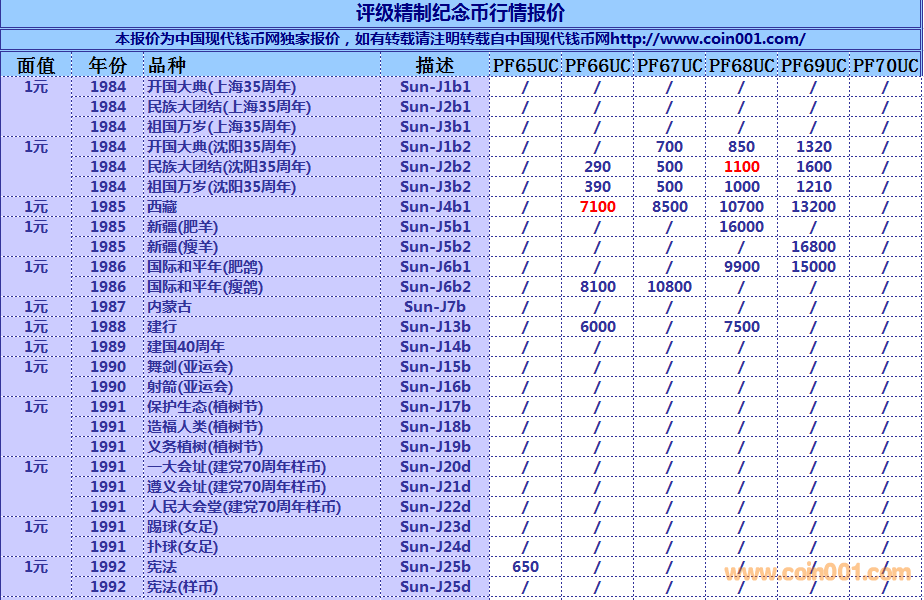The width and height of the screenshot is (924, 600).
Task: Click the red 7100 price for 西藏
Action: pos(597,207)
